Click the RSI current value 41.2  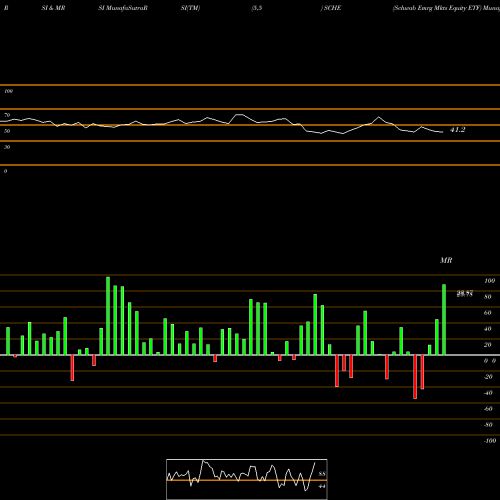coord(457,130)
